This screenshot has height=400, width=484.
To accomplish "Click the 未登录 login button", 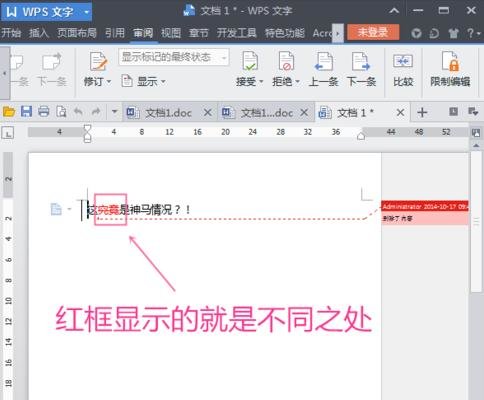I will [373, 32].
